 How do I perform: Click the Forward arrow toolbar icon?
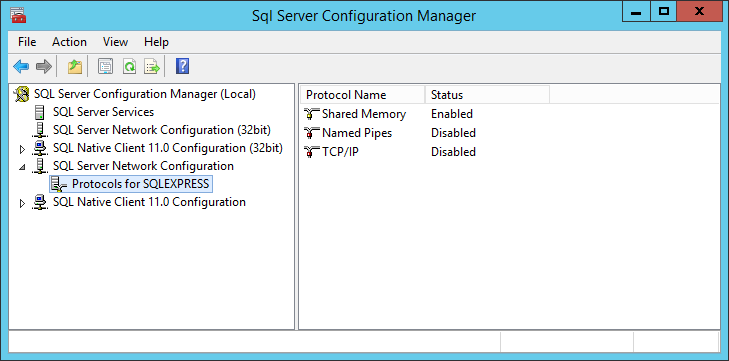tap(44, 67)
